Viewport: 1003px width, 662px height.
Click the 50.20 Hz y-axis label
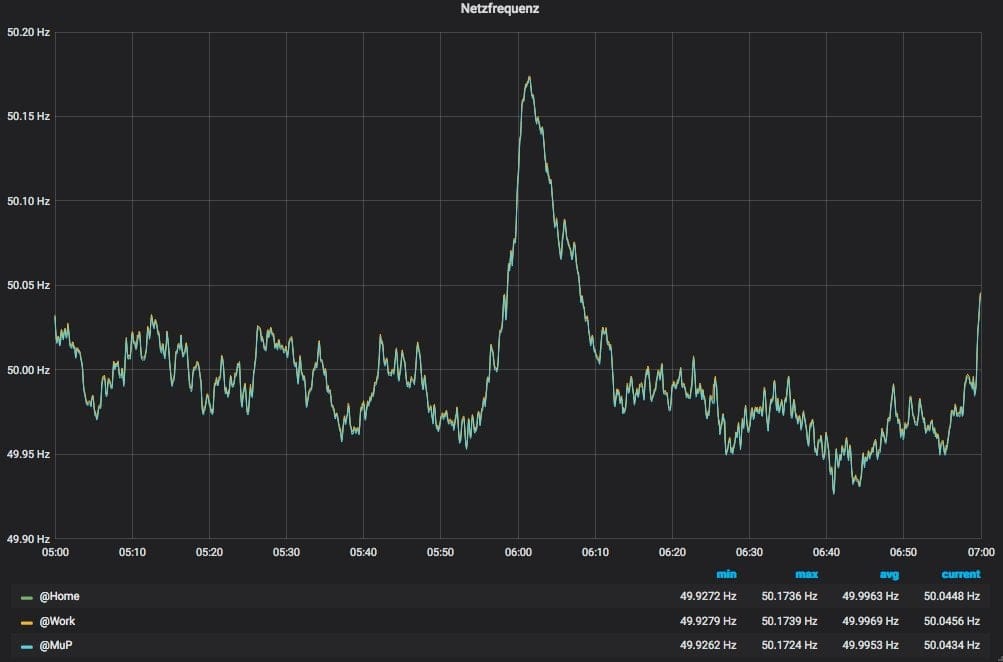click(28, 32)
